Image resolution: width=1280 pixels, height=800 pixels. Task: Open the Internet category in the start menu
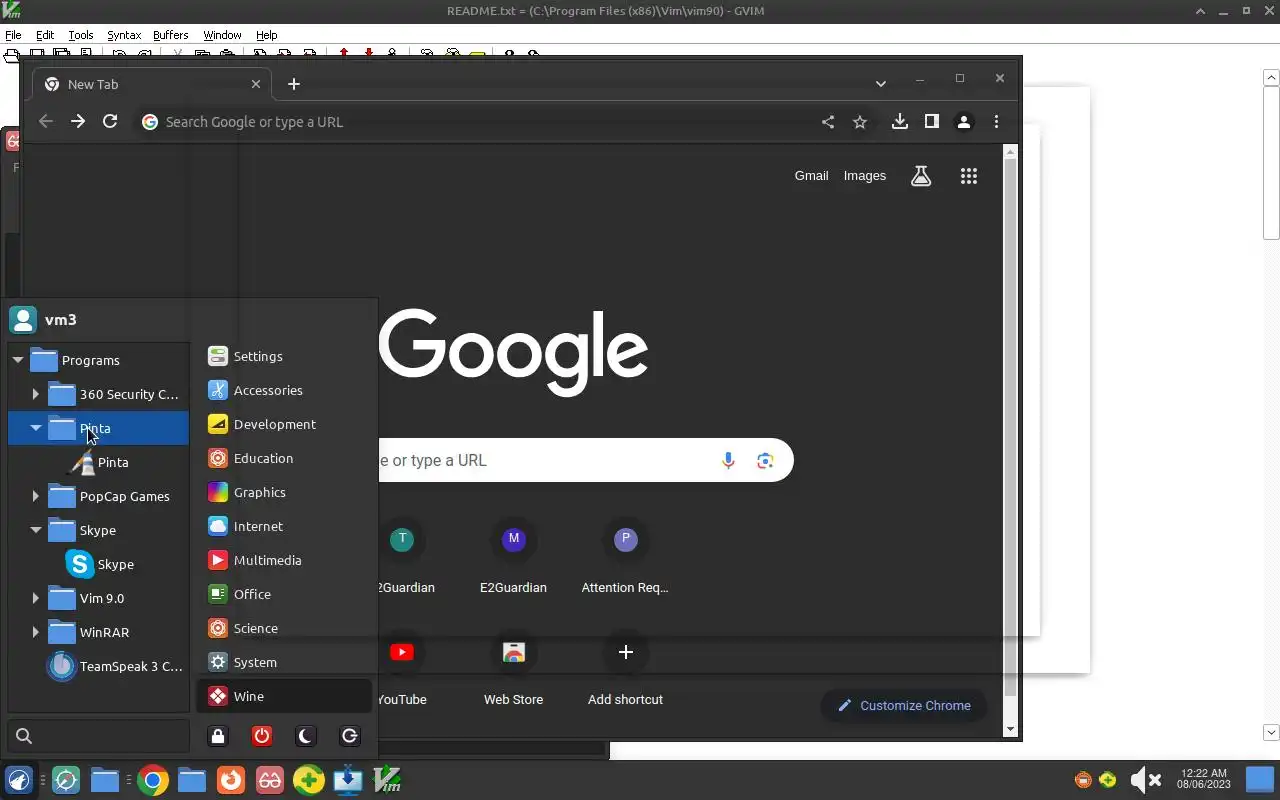tap(285, 526)
